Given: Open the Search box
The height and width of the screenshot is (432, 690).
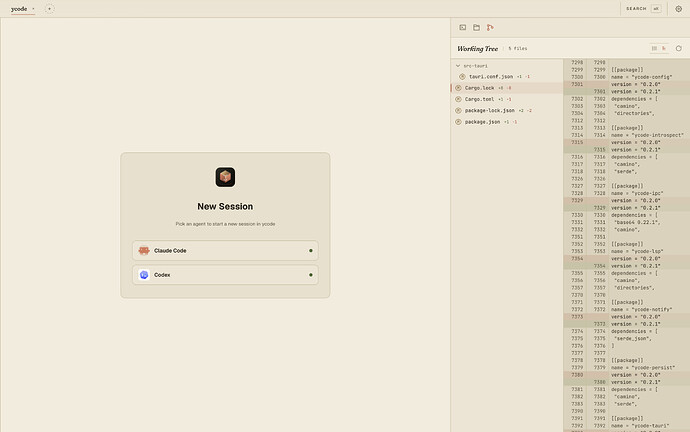Looking at the screenshot, I should pos(643,9).
